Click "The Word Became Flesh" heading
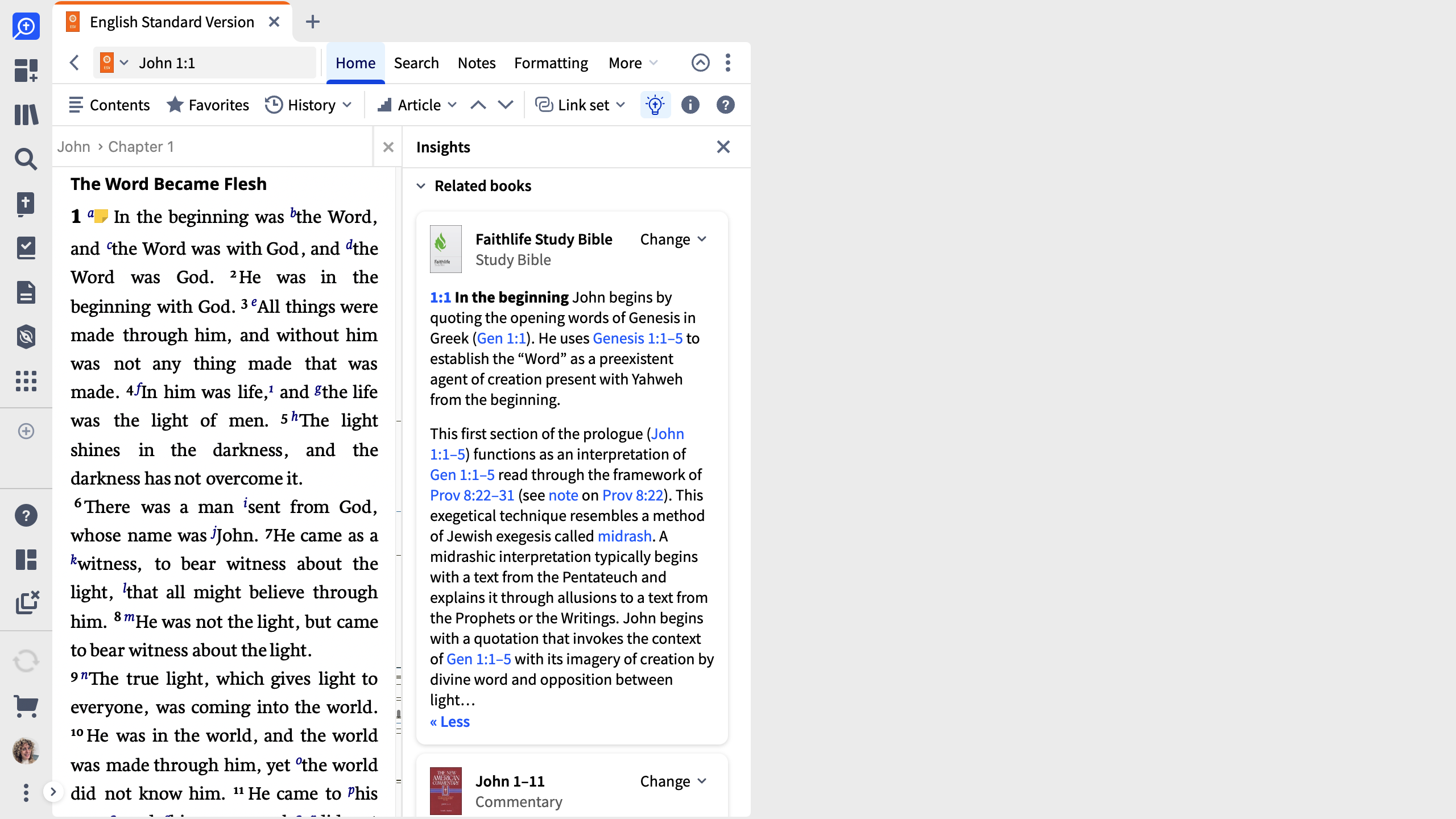Viewport: 1456px width, 819px height. (168, 184)
